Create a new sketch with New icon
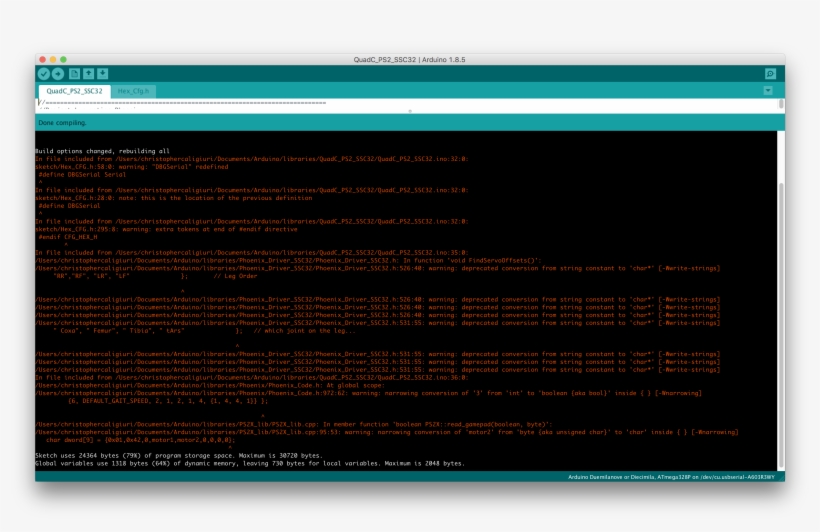 coord(75,74)
